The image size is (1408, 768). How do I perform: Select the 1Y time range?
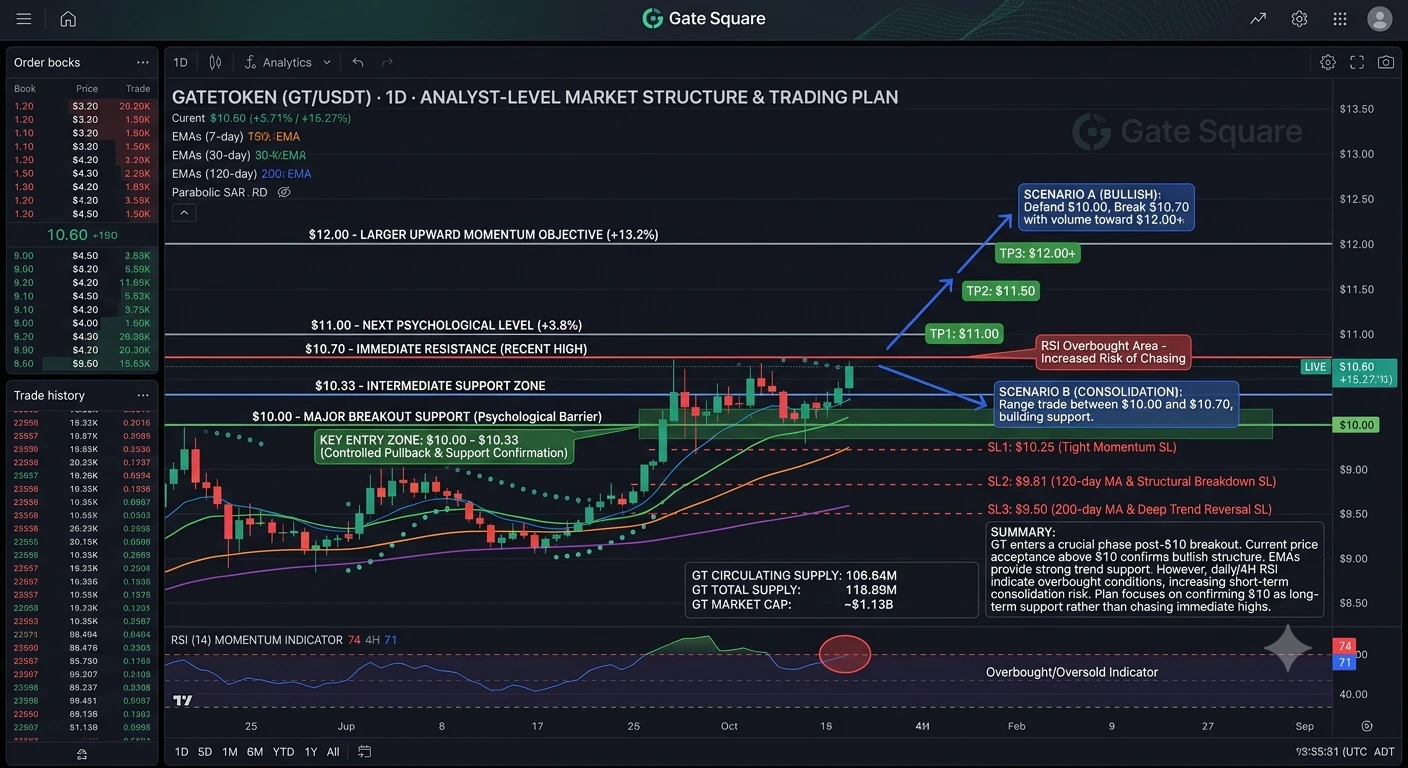pos(310,751)
